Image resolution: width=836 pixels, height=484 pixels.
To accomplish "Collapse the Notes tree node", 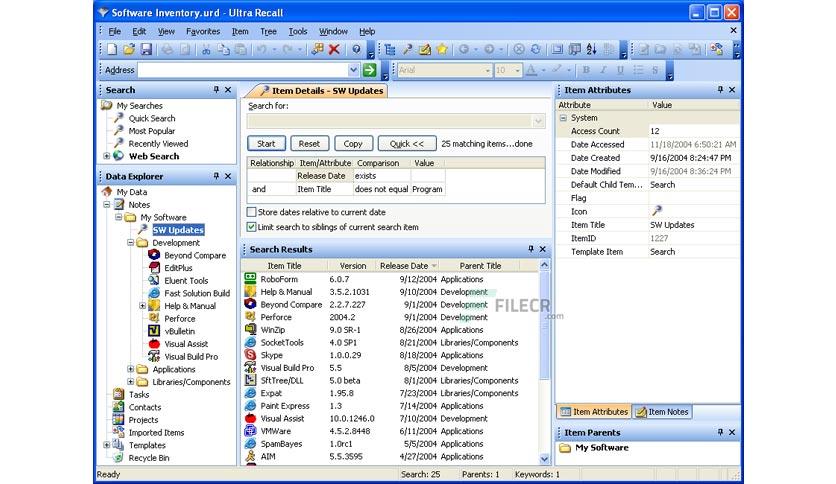I will point(107,205).
